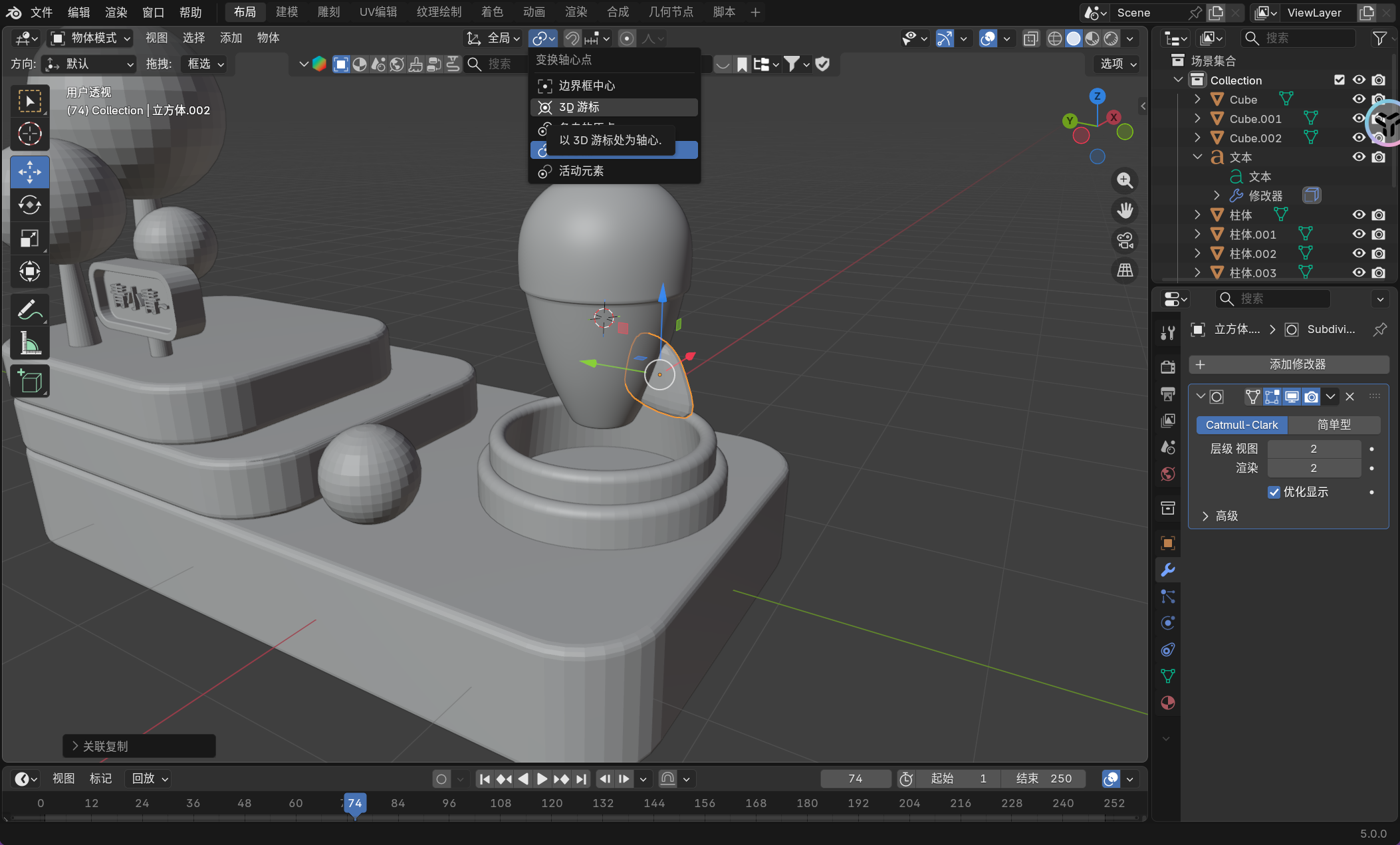The image size is (1400, 845).
Task: Select the Measure tool
Action: 29,344
